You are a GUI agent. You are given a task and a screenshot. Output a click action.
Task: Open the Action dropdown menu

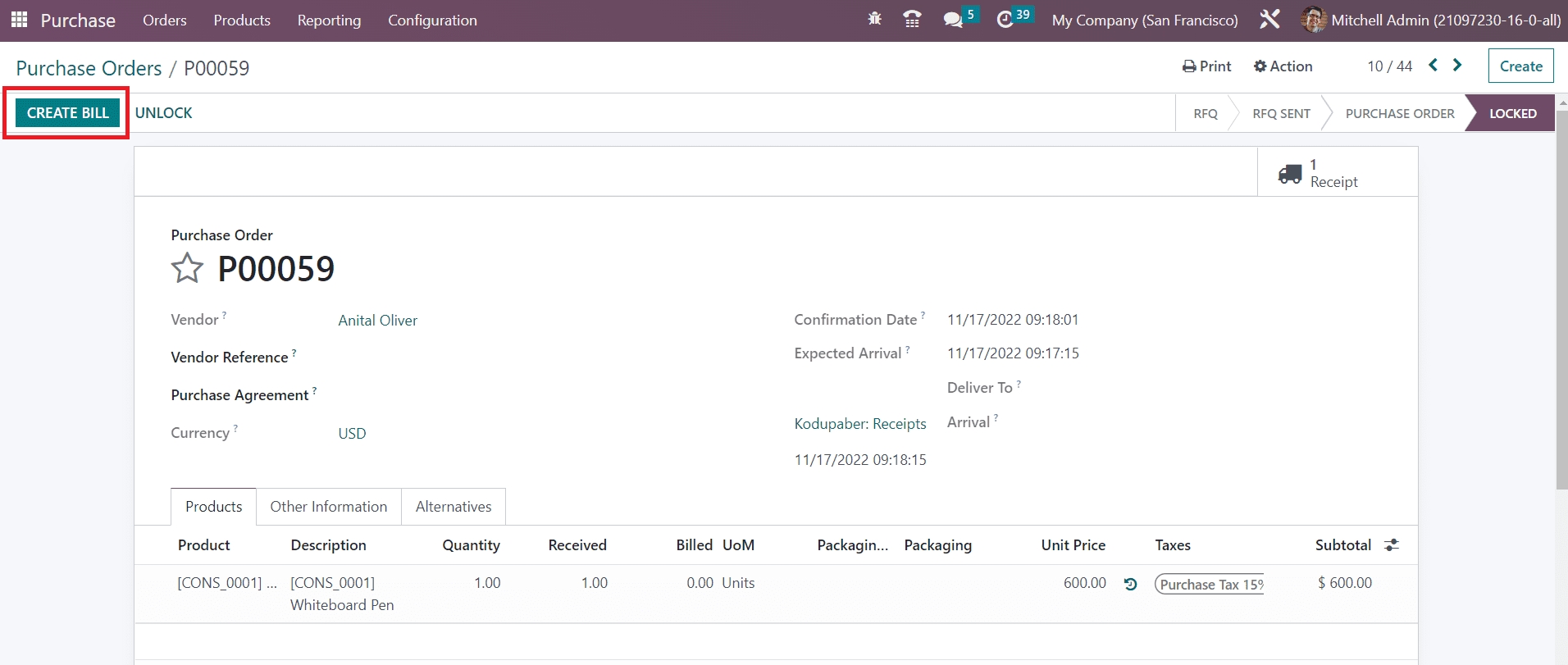point(1283,66)
